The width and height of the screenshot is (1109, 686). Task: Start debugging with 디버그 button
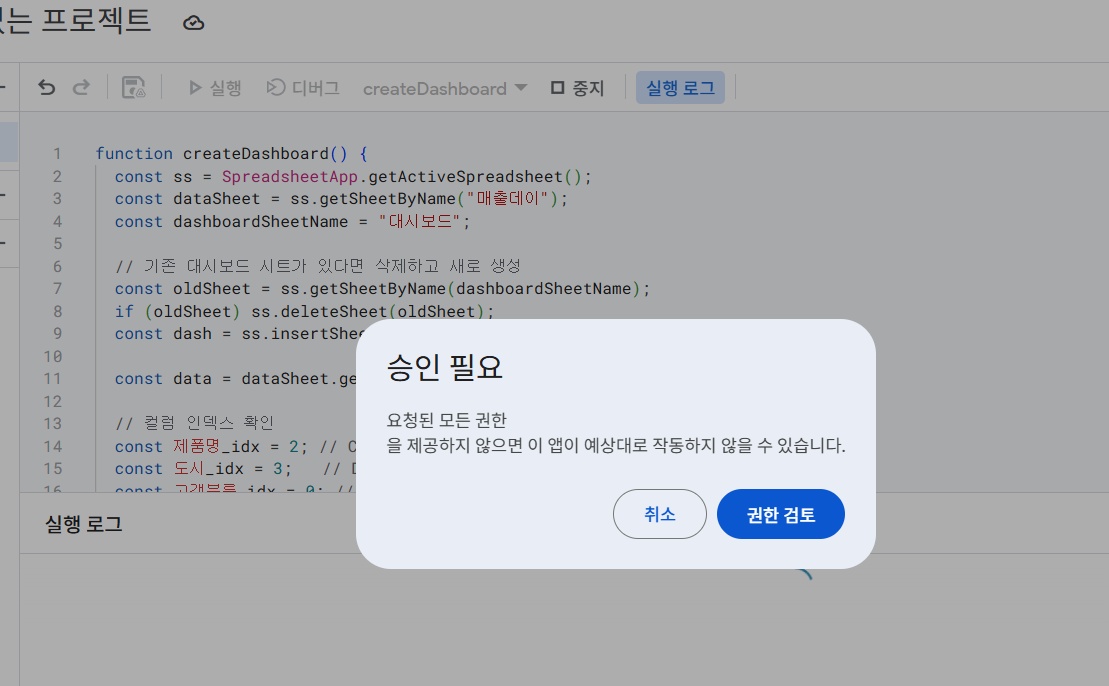[x=303, y=88]
